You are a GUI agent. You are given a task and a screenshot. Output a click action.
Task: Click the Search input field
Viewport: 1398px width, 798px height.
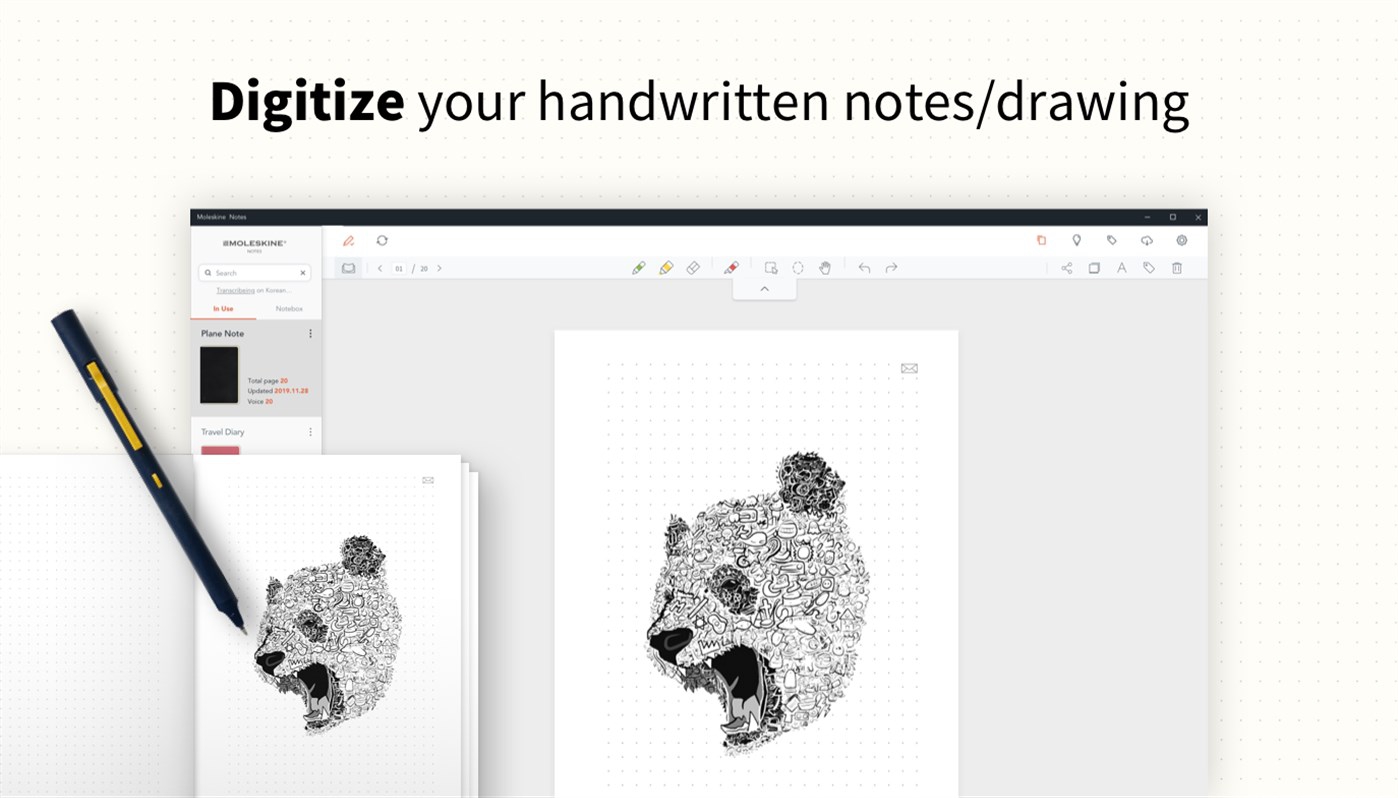[255, 273]
